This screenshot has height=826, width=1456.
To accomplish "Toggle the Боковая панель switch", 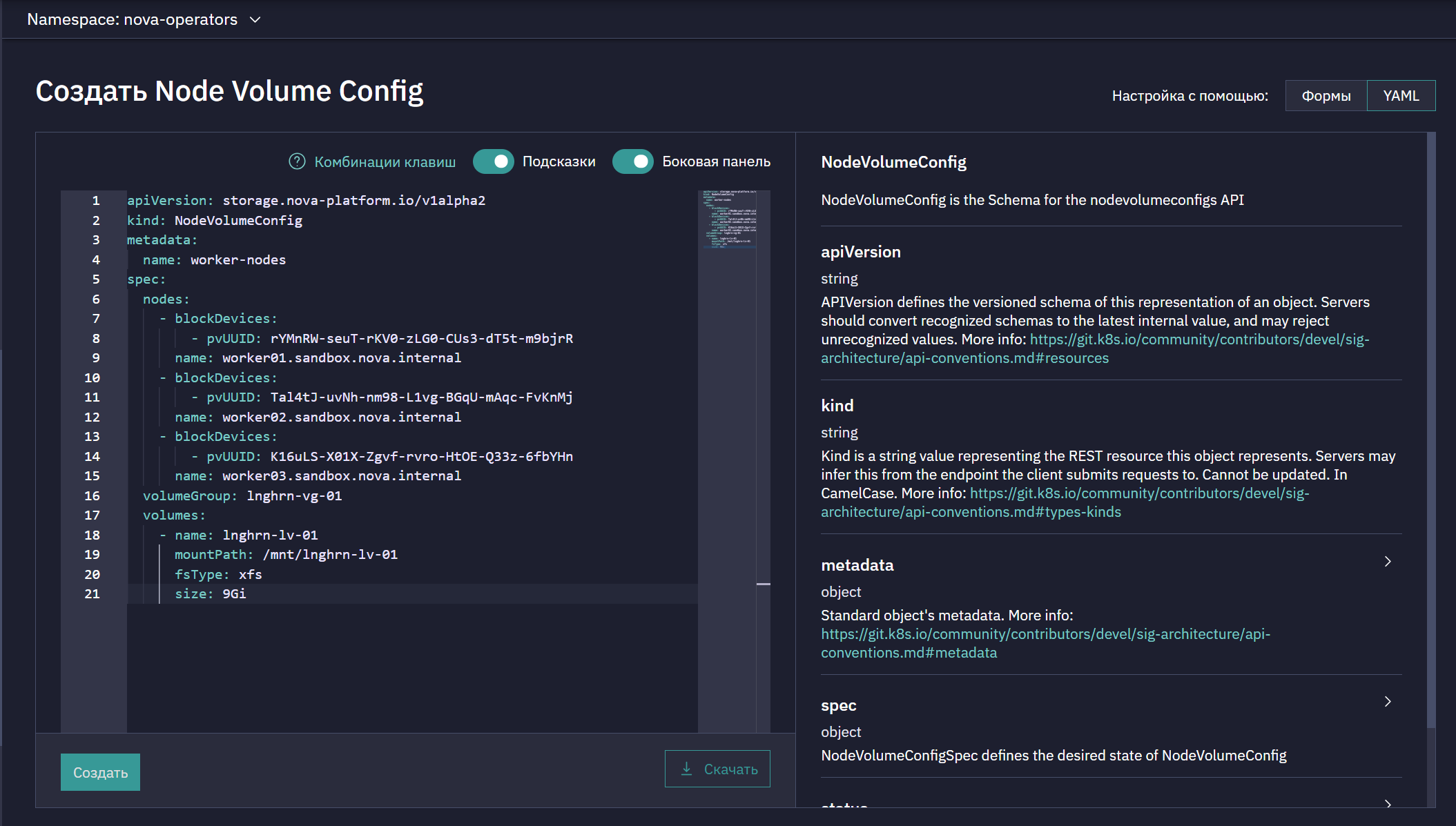I will (632, 161).
